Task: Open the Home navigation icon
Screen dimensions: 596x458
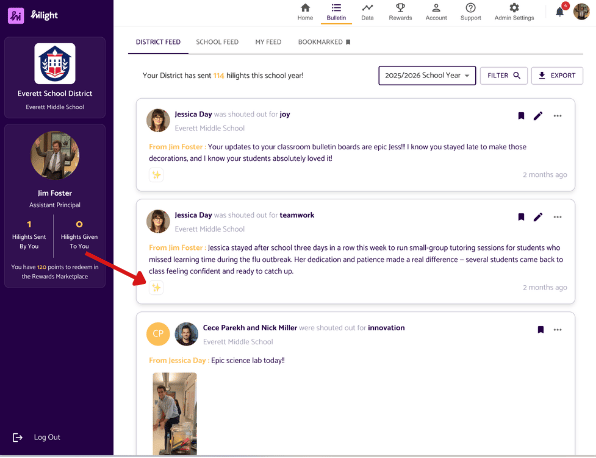Action: pos(305,8)
